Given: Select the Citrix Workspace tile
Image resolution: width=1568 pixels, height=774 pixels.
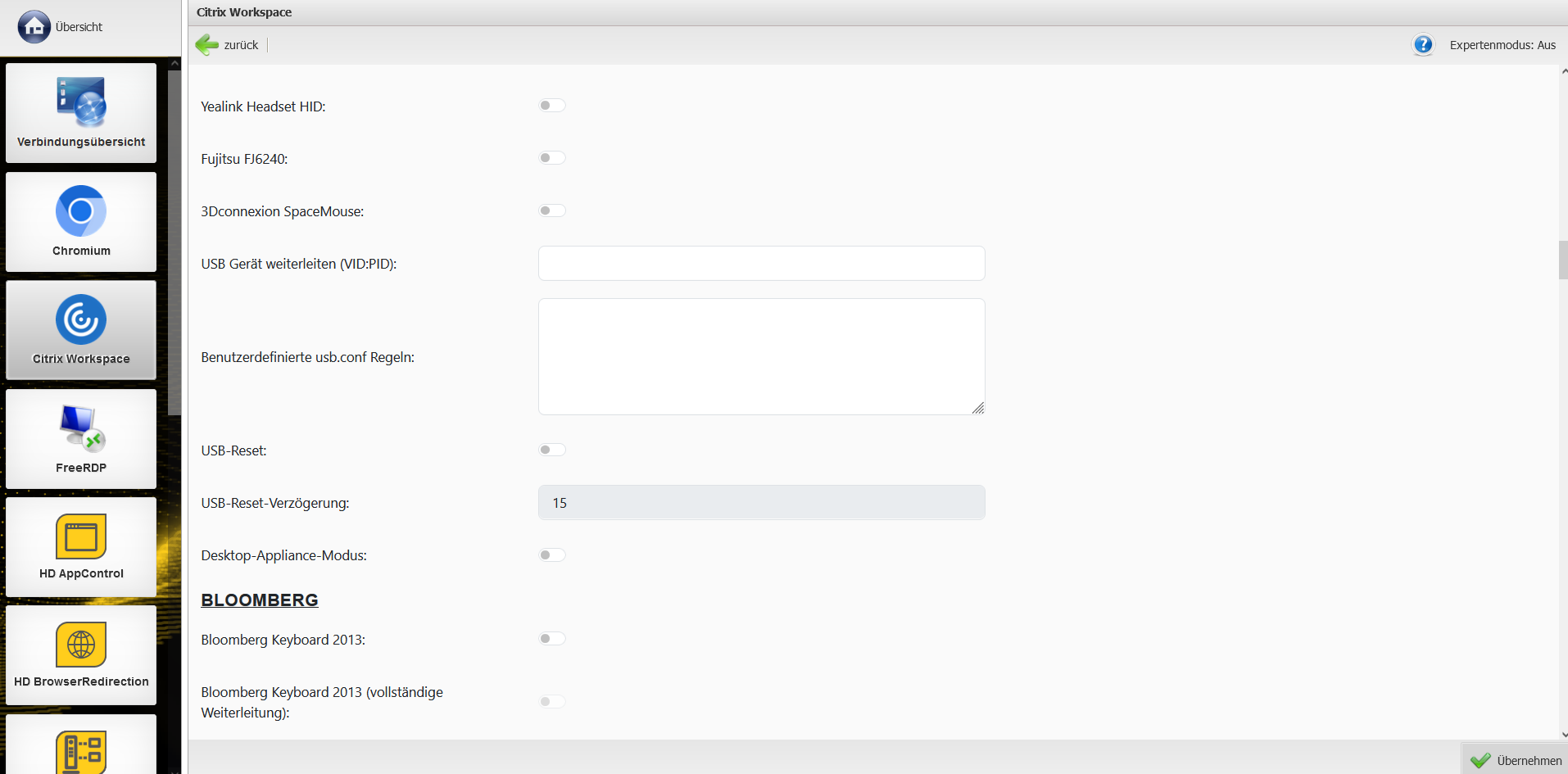Looking at the screenshot, I should click(x=81, y=330).
